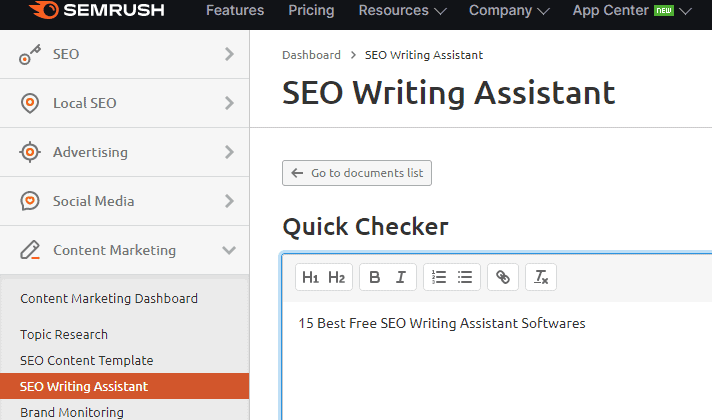Click the green 'new' badge

[x=664, y=10]
